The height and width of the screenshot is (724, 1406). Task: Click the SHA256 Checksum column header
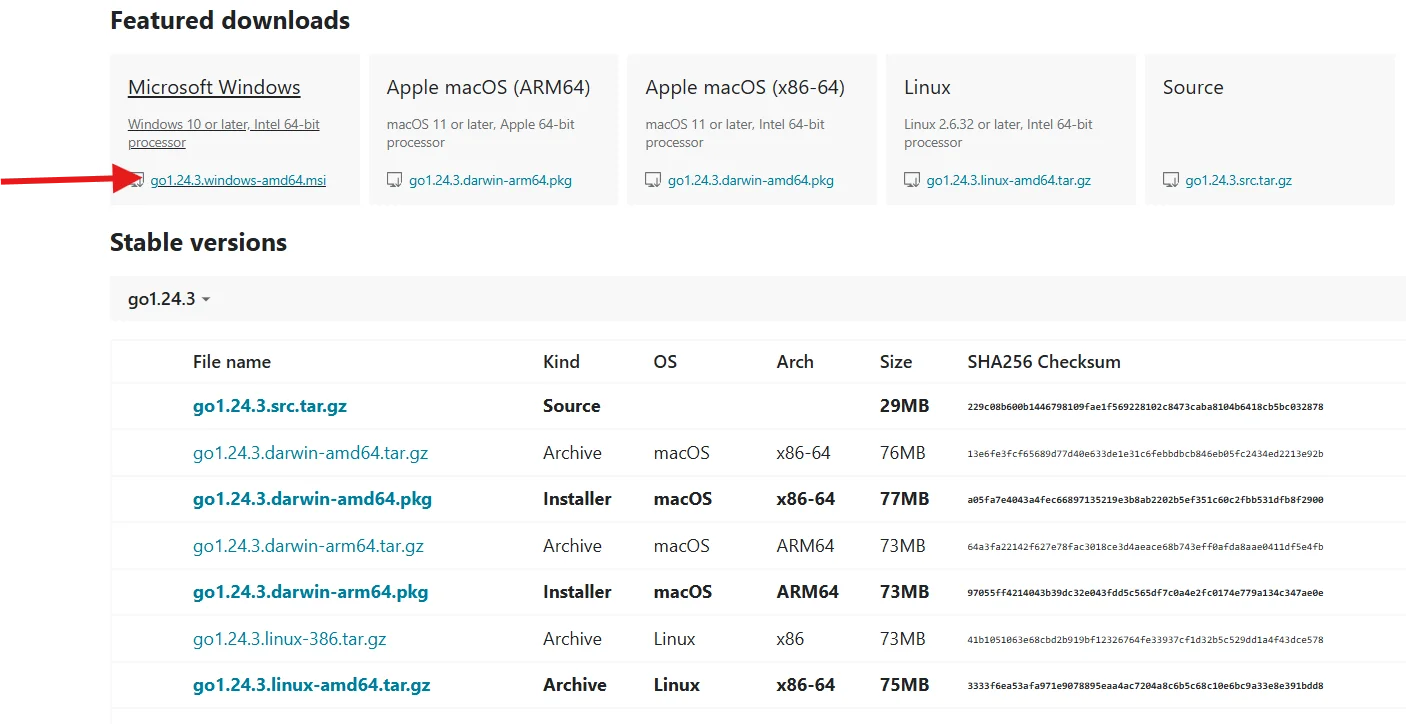click(1044, 362)
